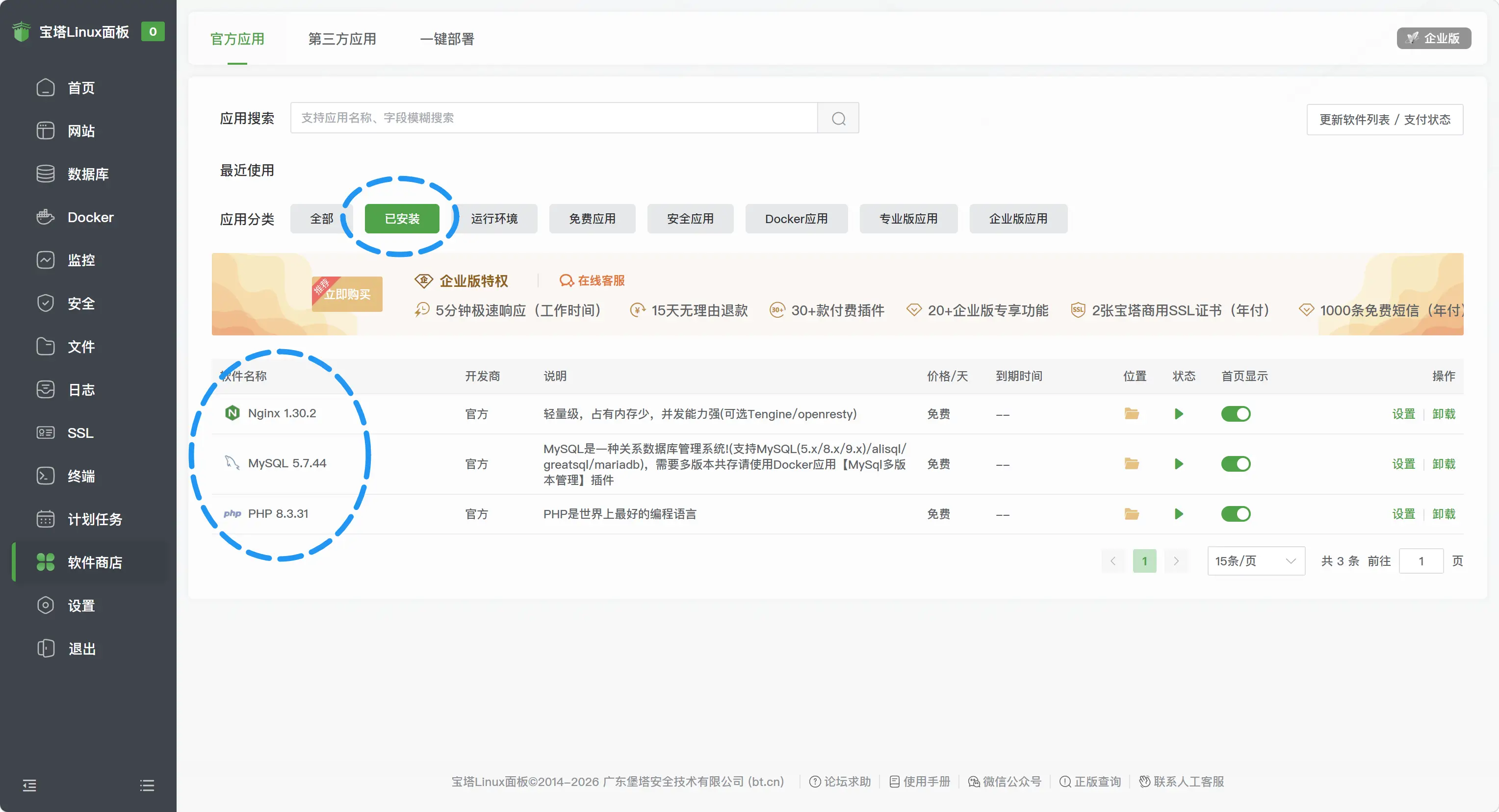Click 卸载 for Nginx 1.30.2
Screen dimensions: 1499x812
(x=1444, y=413)
